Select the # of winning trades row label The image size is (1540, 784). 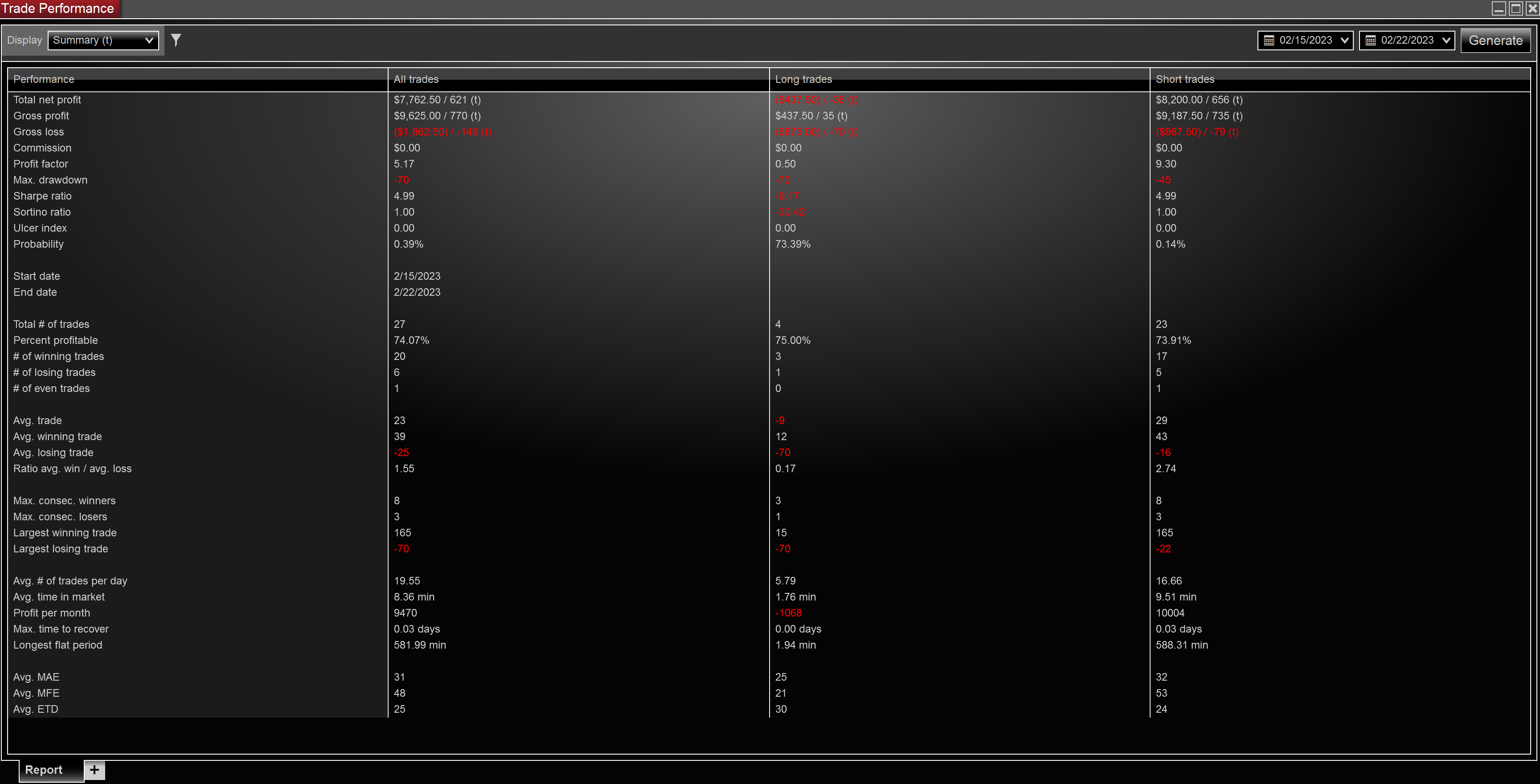(58, 357)
